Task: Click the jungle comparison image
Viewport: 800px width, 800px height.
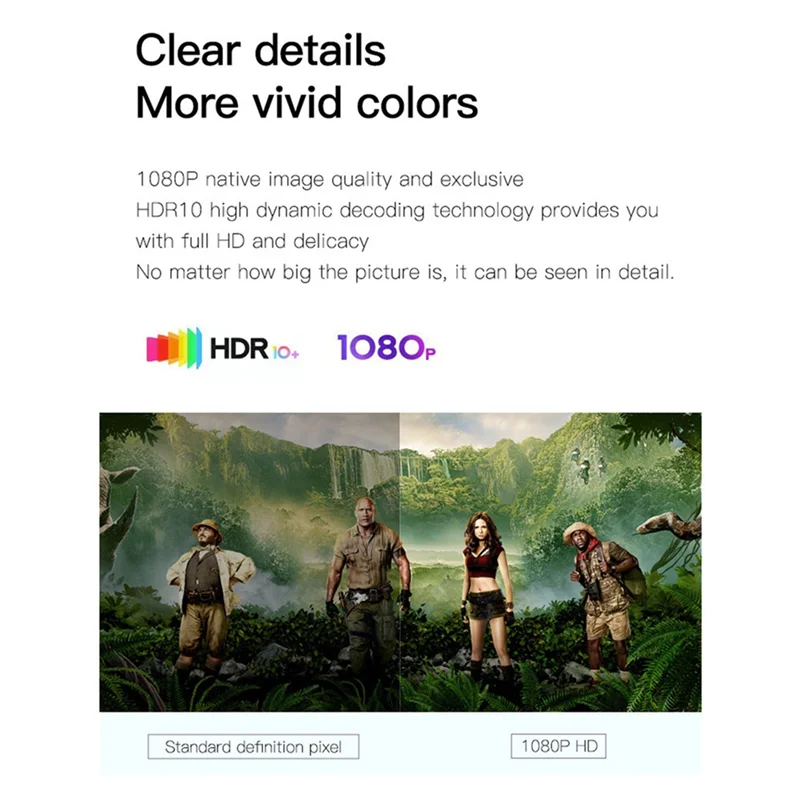Action: pyautogui.click(x=400, y=562)
